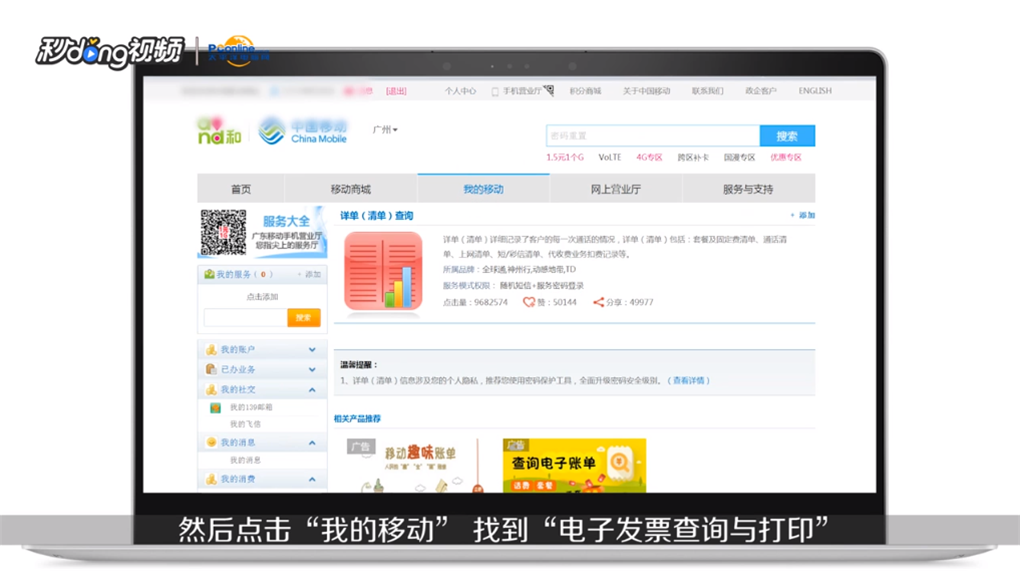Collapse the 我的社交 section chevron
The image size is (1020, 571).
(312, 390)
